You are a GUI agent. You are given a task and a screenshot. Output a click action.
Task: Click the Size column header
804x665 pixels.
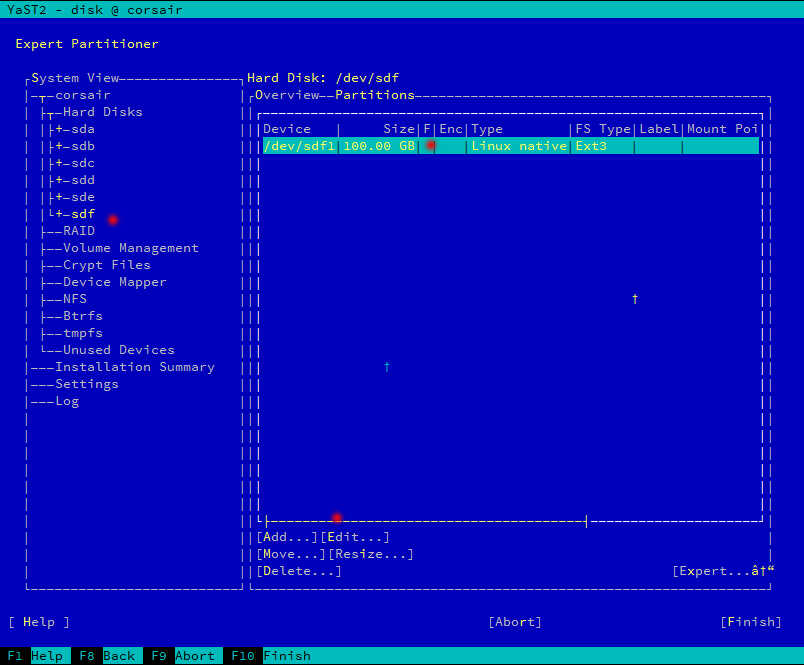pos(399,129)
